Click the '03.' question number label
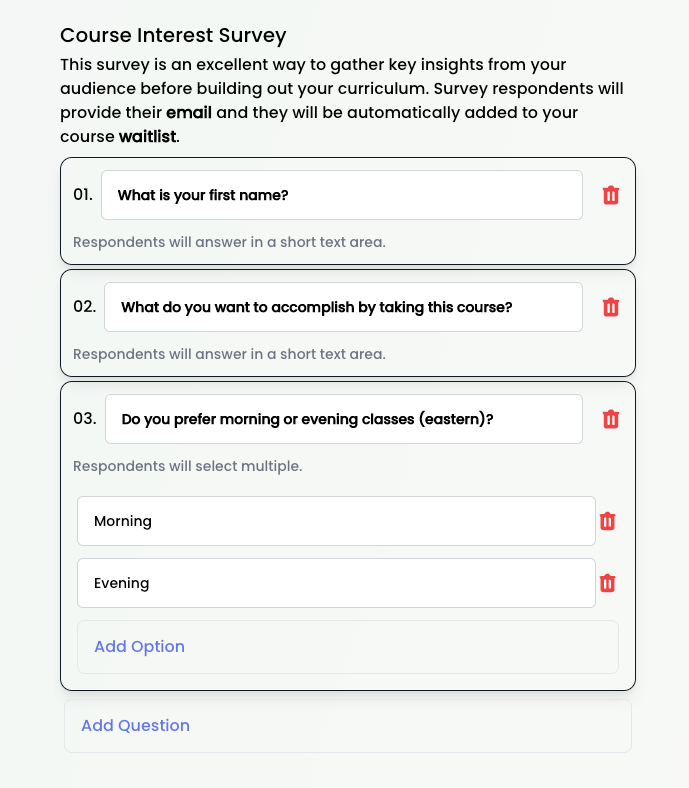 85,419
